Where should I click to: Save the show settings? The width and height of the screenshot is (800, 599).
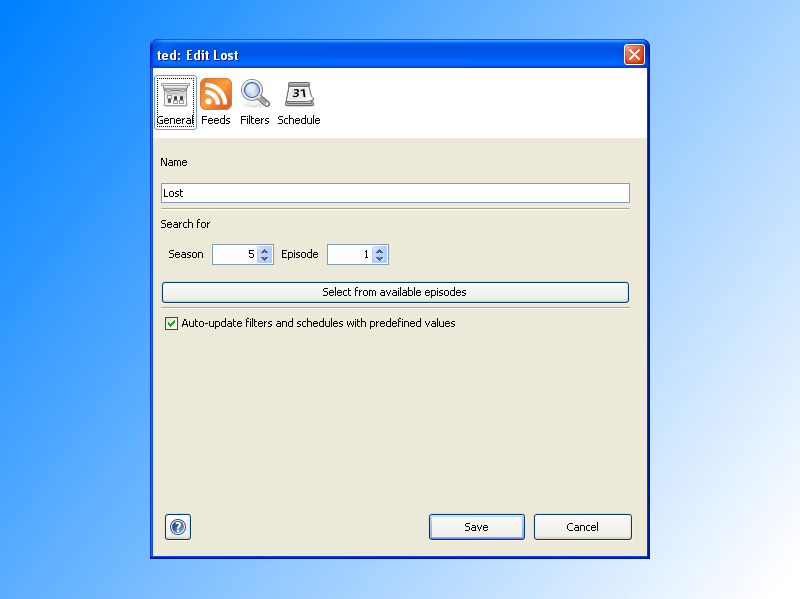[477, 527]
